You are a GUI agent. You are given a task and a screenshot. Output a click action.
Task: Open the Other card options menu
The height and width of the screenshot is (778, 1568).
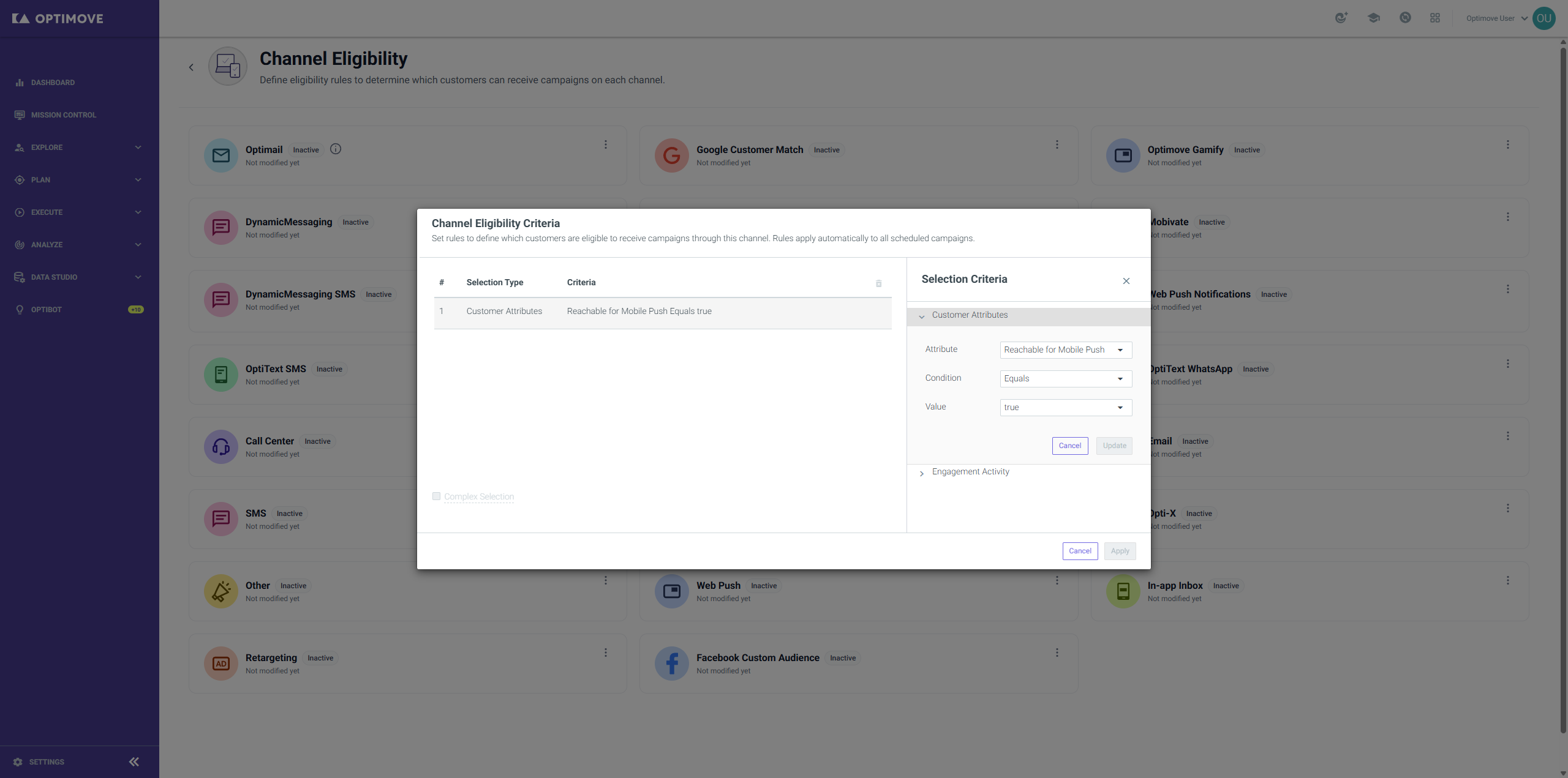[x=606, y=580]
